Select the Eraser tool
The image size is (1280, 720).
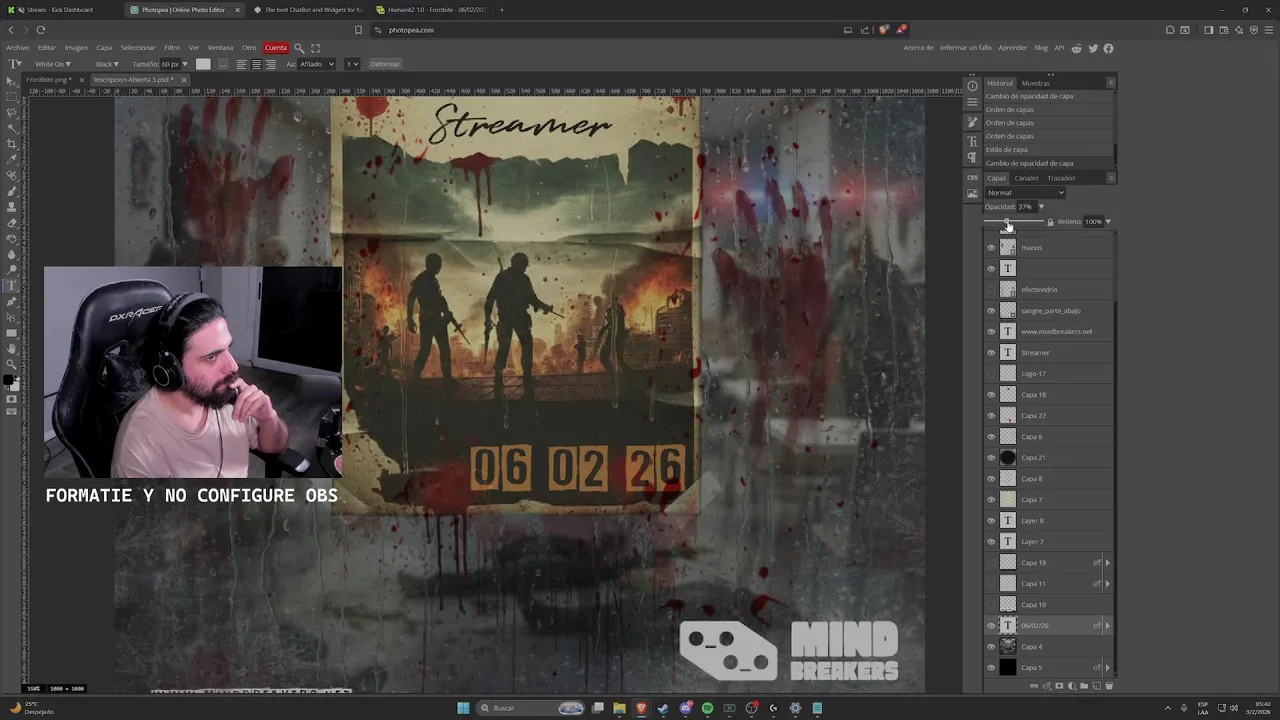11,222
